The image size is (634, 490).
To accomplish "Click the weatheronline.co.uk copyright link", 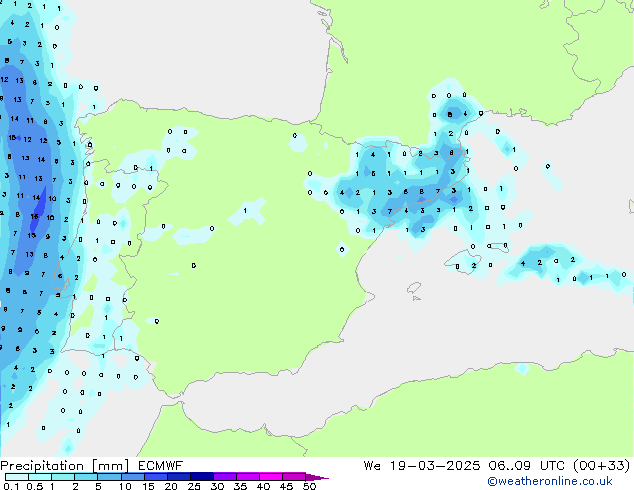I will (x=549, y=481).
